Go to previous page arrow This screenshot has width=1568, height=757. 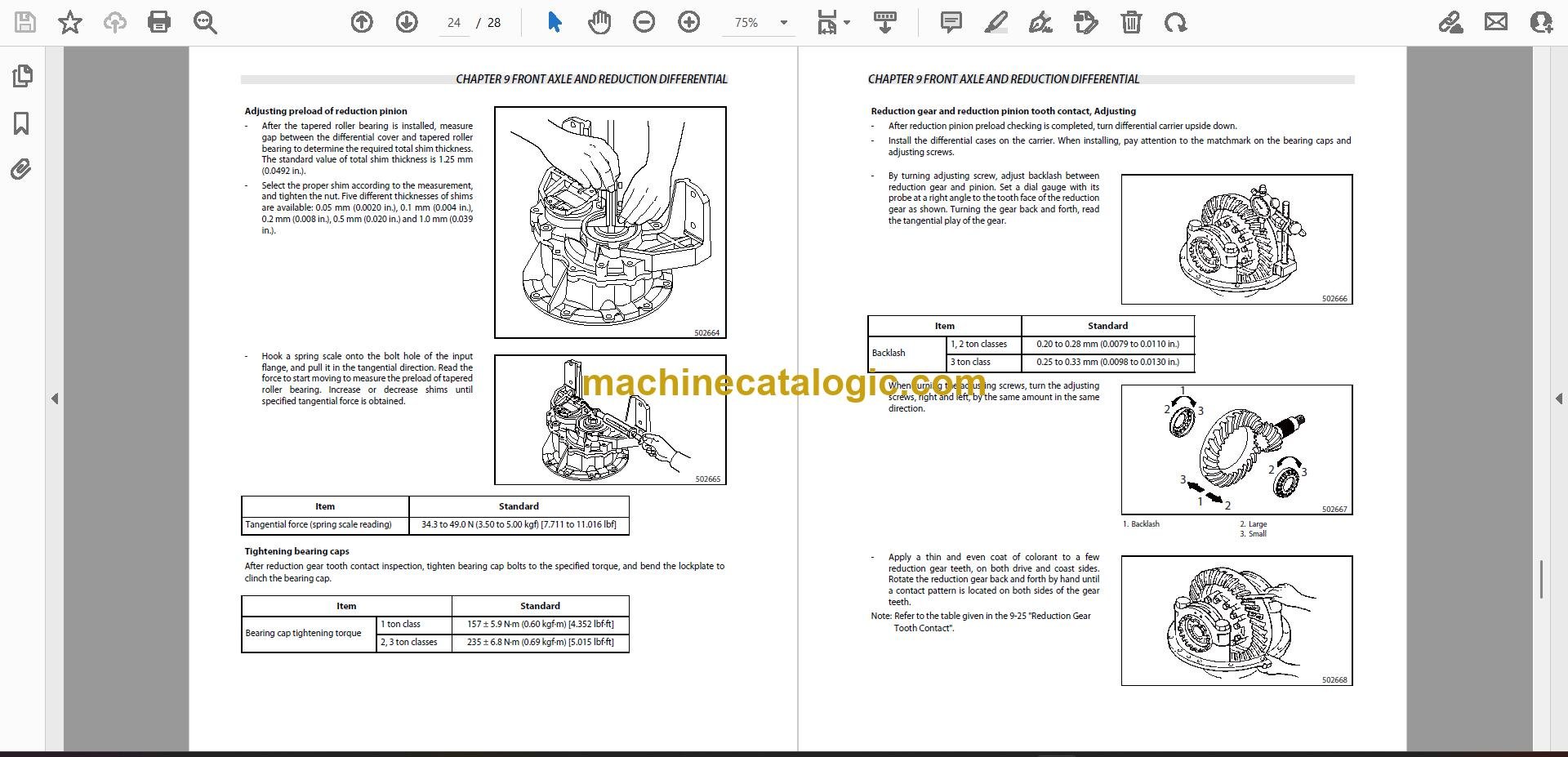pos(362,22)
